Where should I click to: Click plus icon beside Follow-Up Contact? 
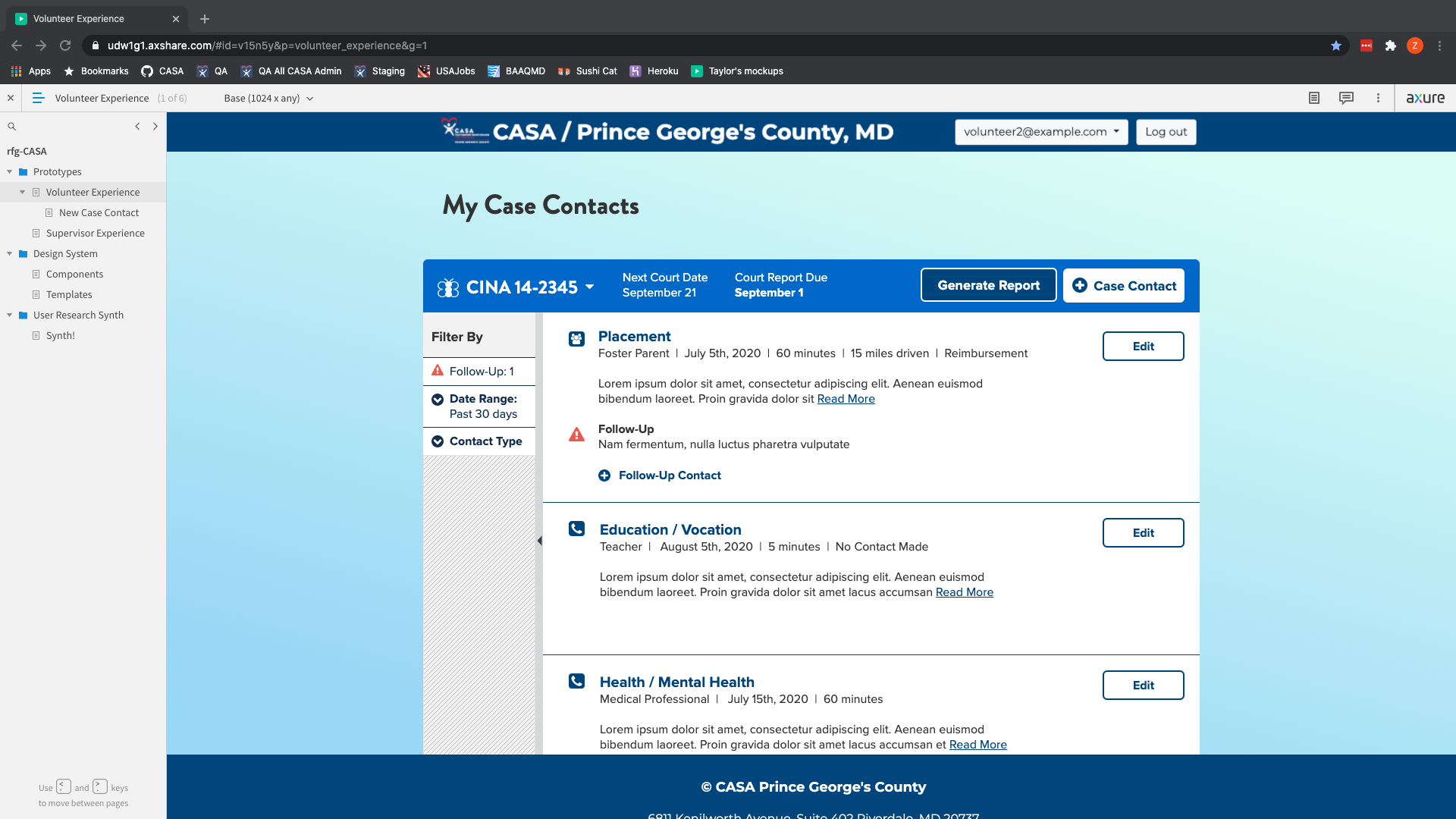[x=604, y=475]
